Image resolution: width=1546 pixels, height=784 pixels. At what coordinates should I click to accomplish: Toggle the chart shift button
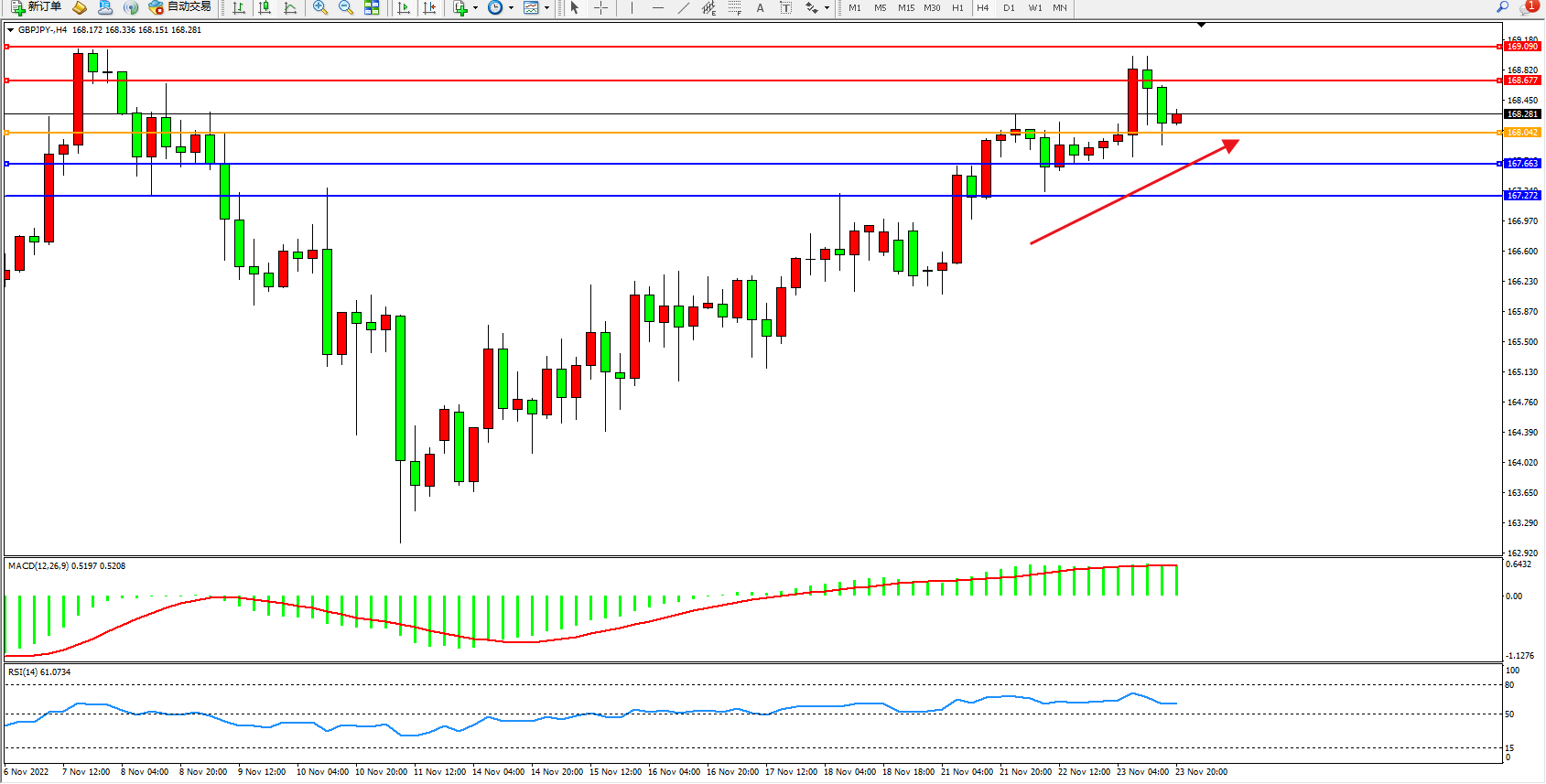coord(429,7)
